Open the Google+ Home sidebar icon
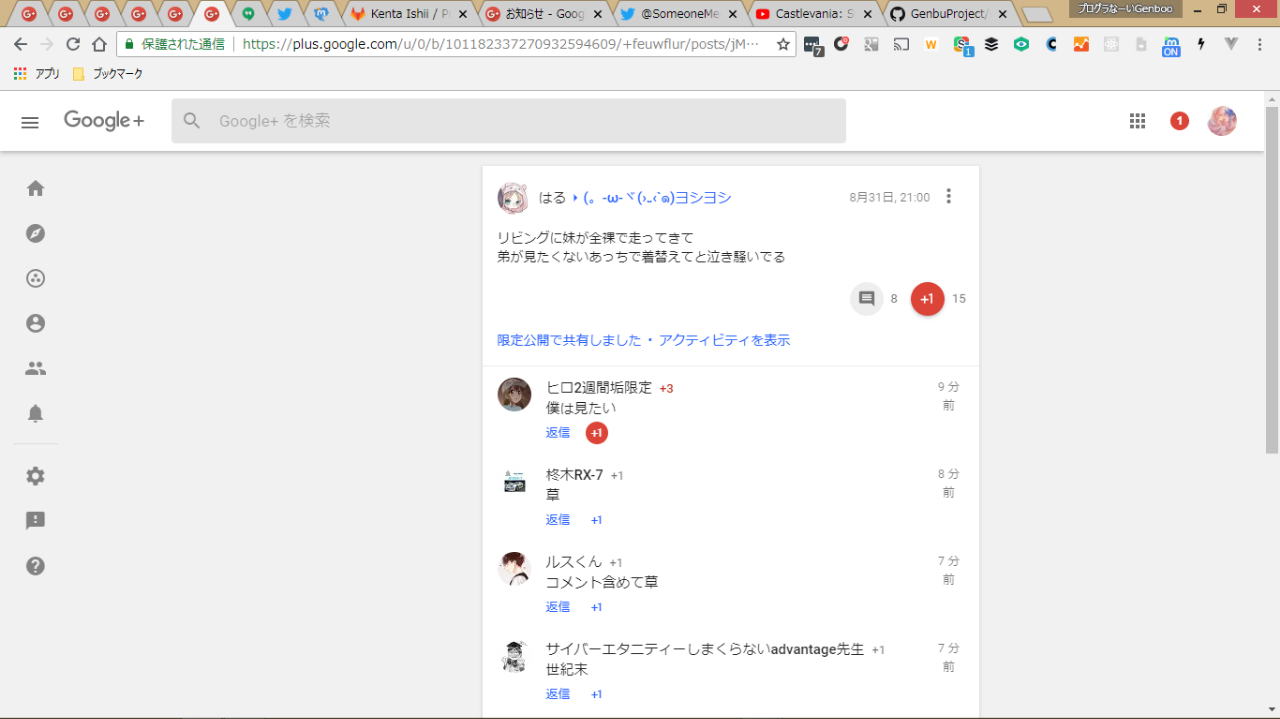 pyautogui.click(x=35, y=189)
